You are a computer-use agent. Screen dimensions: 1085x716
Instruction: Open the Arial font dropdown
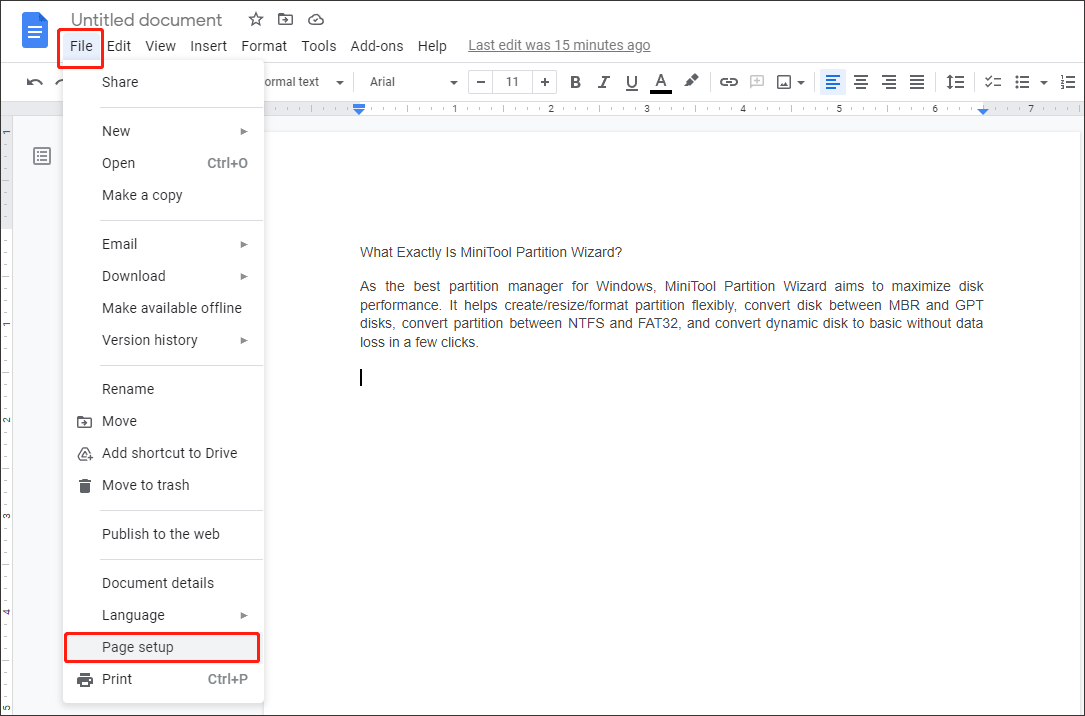(413, 82)
